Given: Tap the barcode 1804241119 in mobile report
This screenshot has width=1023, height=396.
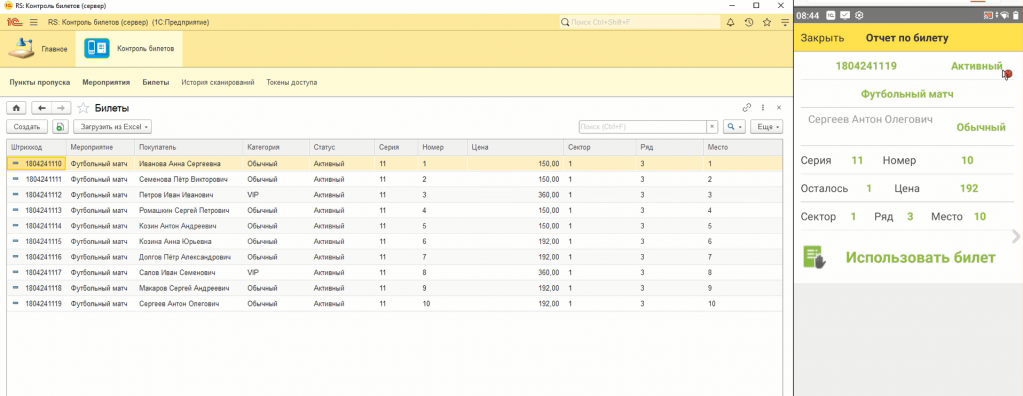Looking at the screenshot, I should pos(866,66).
